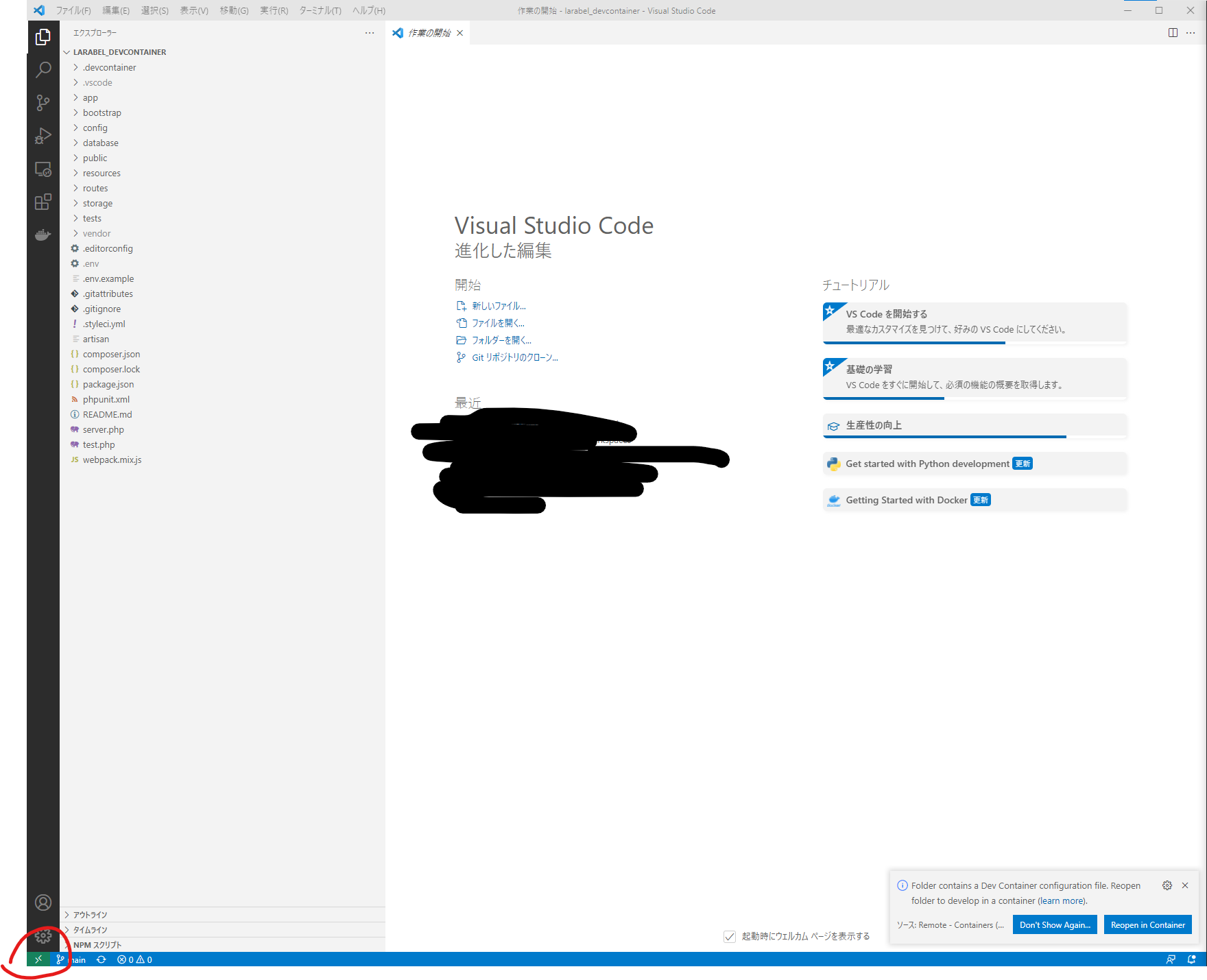This screenshot has width=1207, height=980.
Task: Open the Remote Explorer view
Action: pos(43,169)
